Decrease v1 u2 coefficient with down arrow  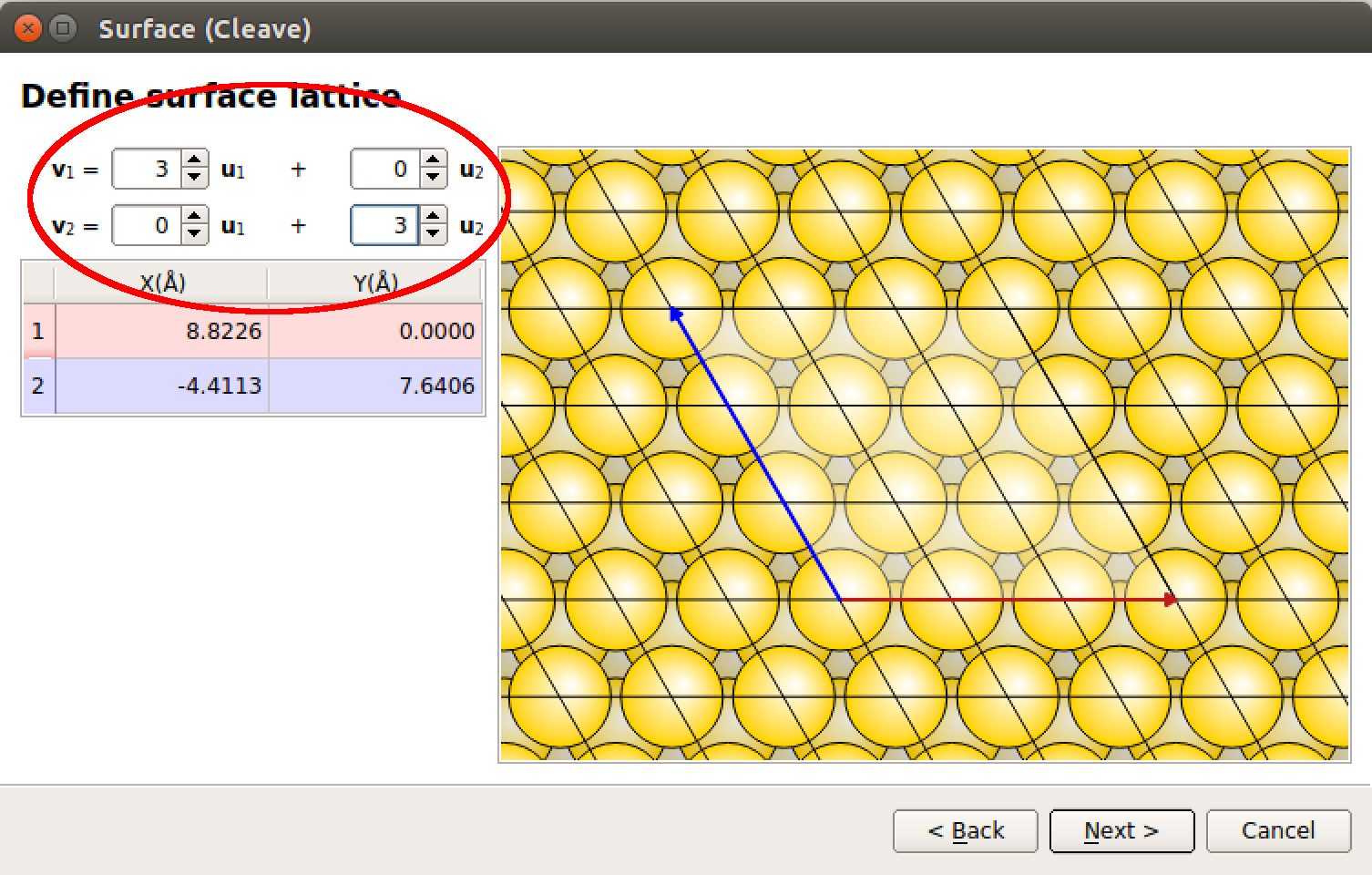(434, 178)
